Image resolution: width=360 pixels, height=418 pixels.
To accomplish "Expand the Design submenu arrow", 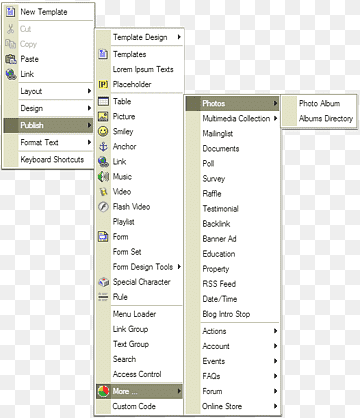I will coord(89,108).
